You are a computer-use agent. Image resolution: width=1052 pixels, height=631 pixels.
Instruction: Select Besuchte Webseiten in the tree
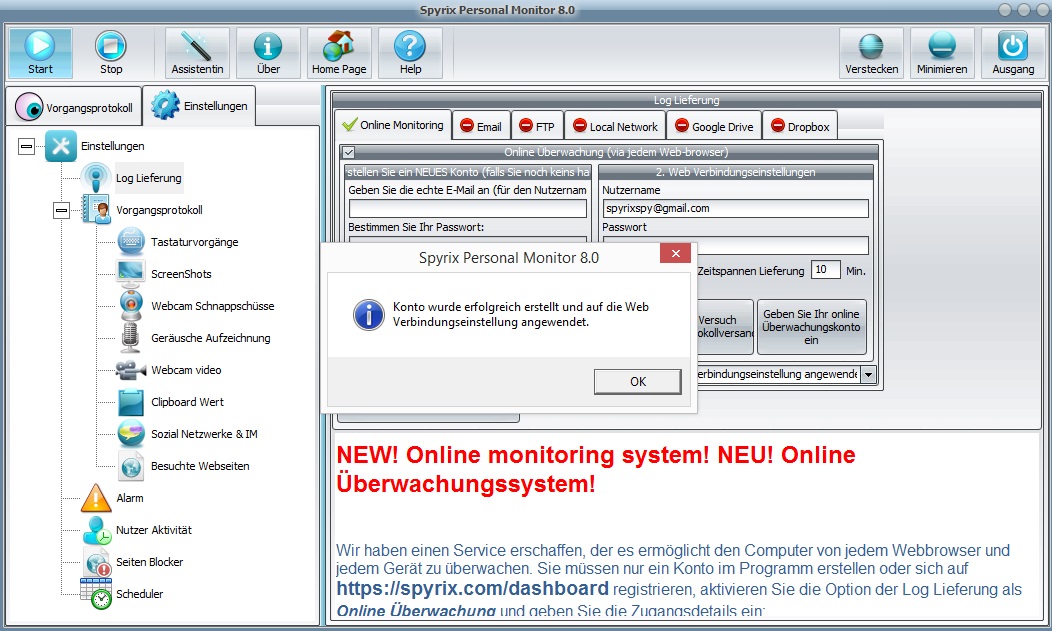(x=200, y=466)
